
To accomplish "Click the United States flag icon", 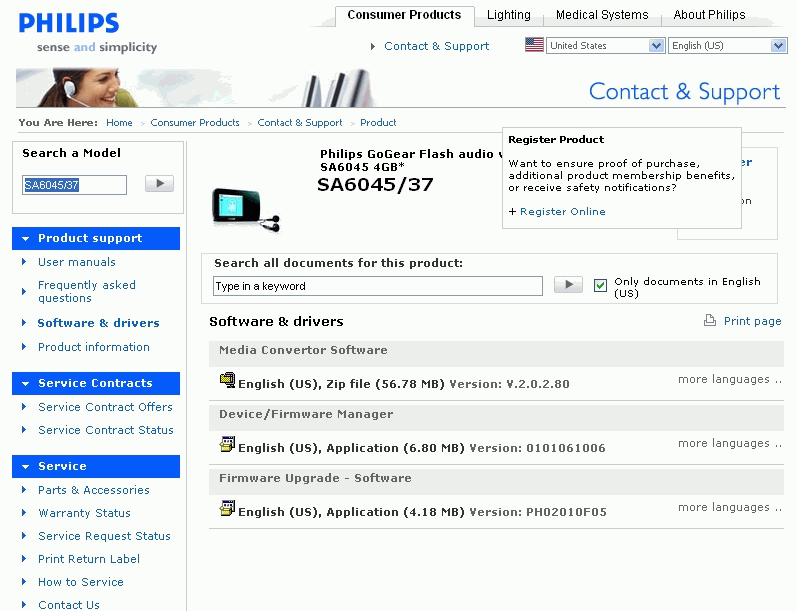I will [534, 45].
